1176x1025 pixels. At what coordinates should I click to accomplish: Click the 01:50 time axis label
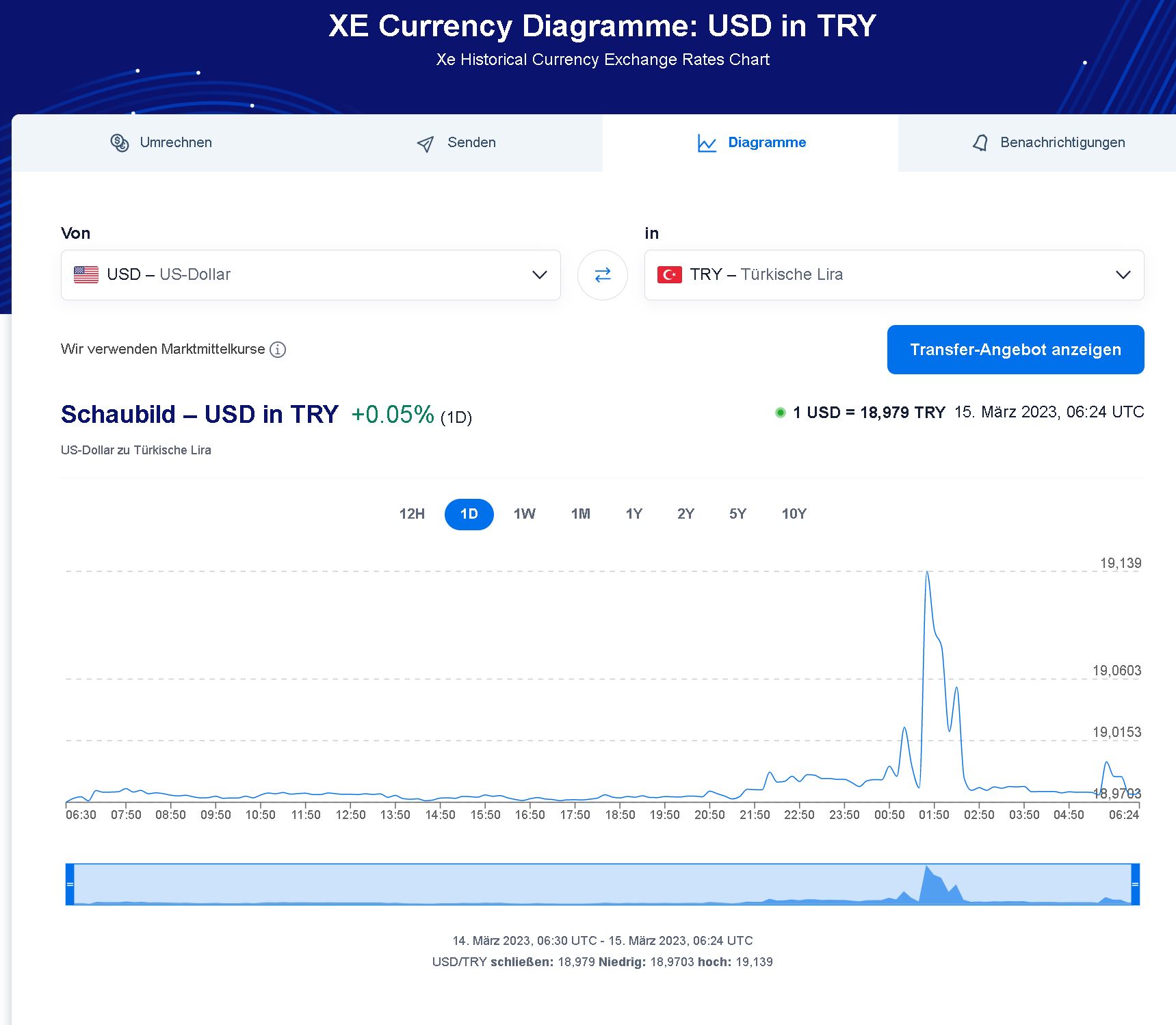(934, 815)
